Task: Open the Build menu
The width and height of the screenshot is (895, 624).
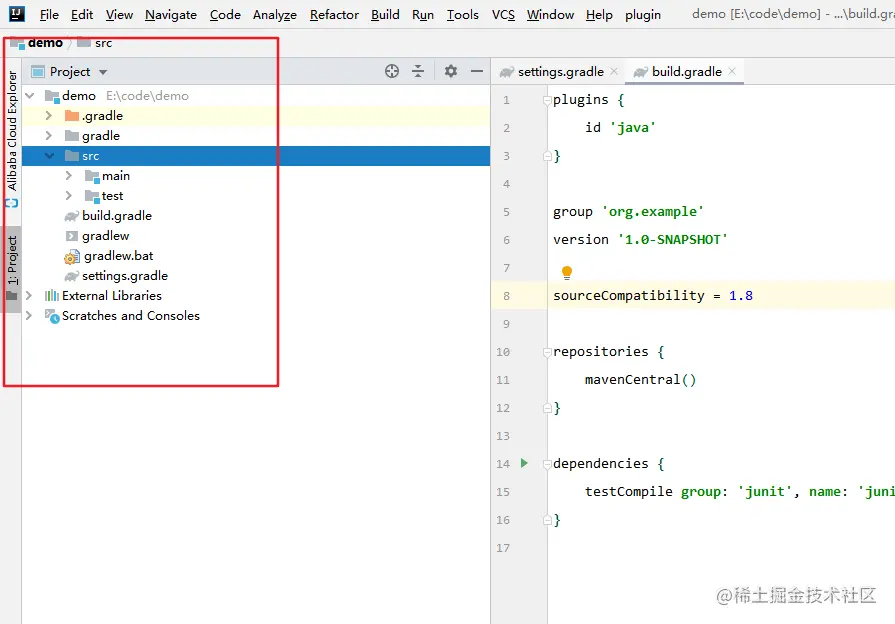Action: (385, 15)
